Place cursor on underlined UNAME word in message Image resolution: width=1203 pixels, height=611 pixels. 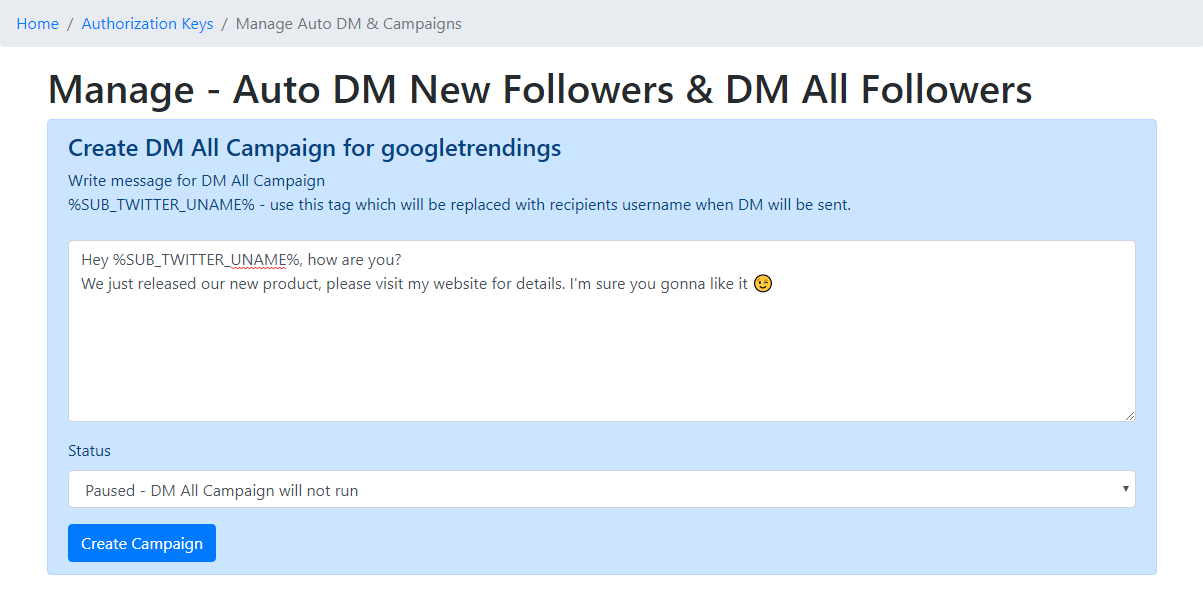259,260
